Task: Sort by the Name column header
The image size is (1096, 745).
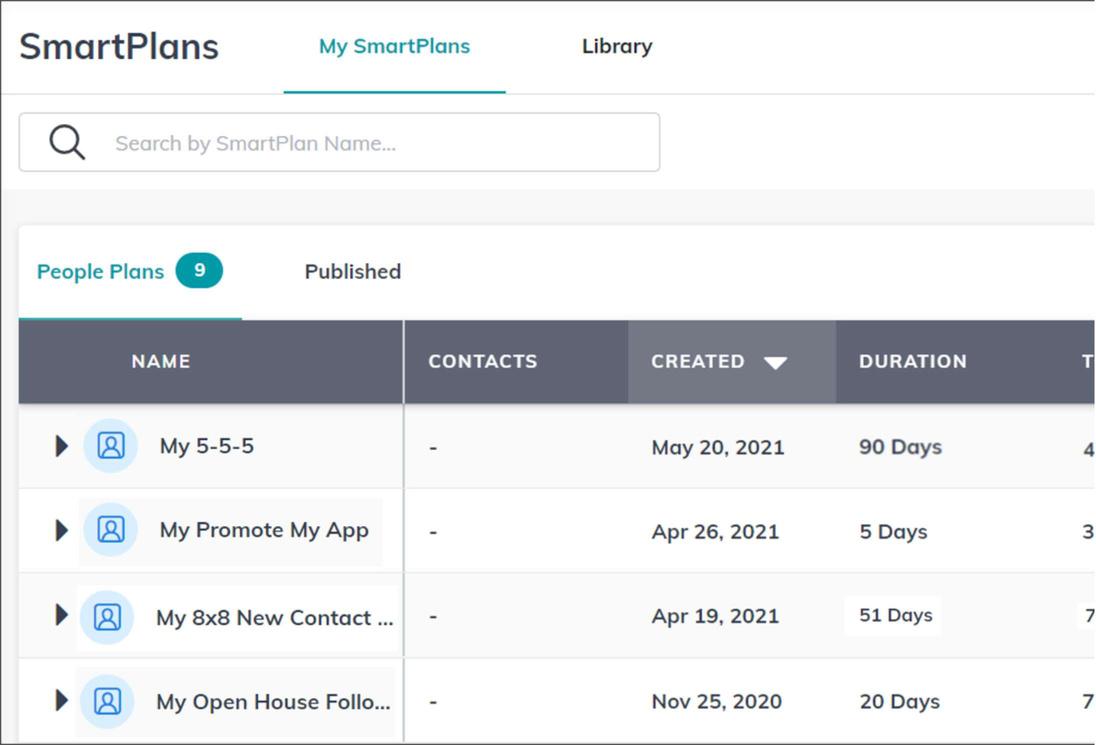Action: tap(161, 362)
